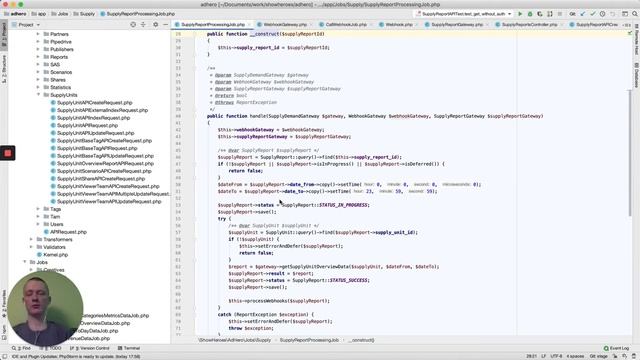
Task: Open the Terminal tool window
Action: click(129, 348)
